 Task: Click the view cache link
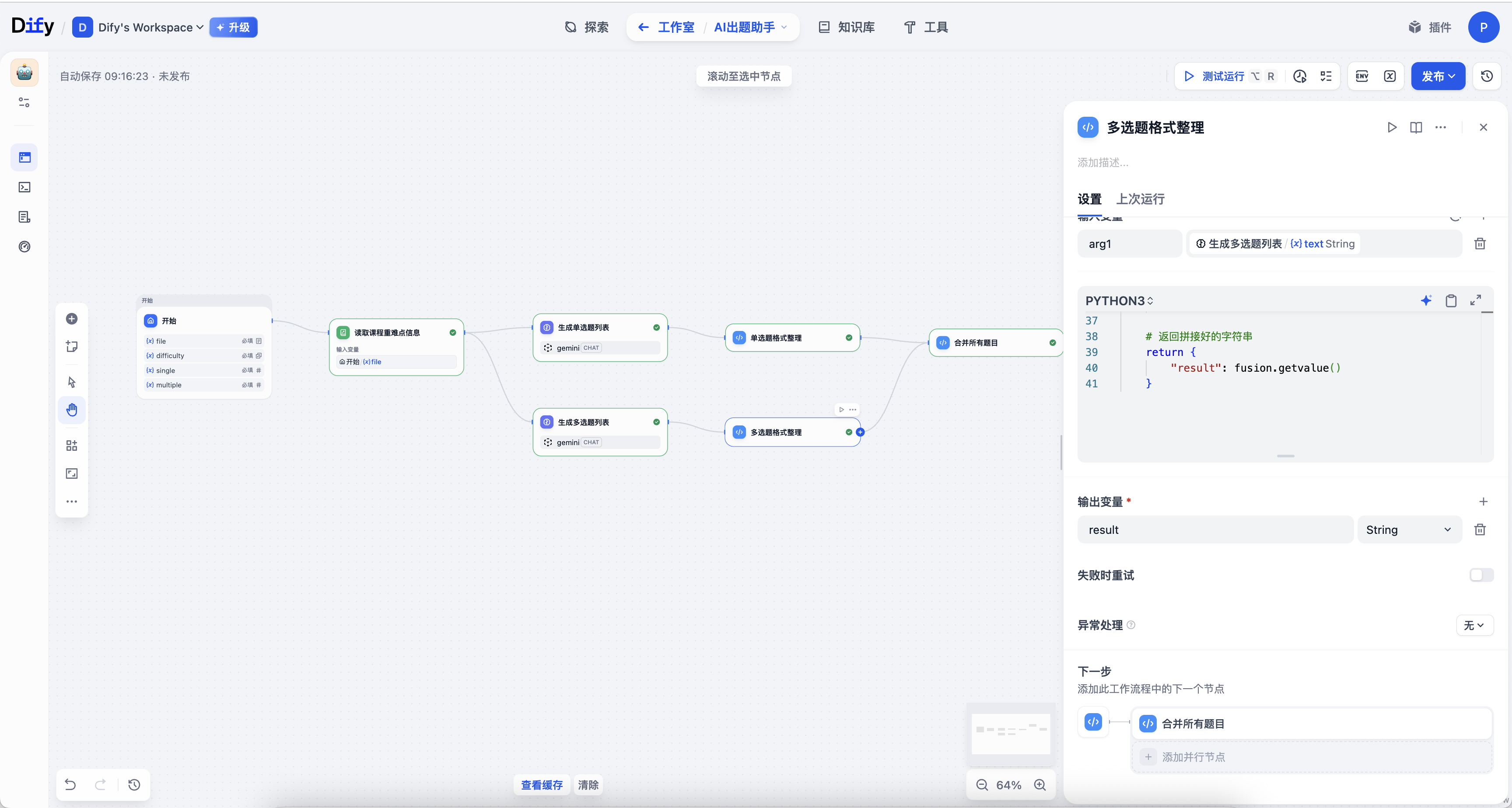click(541, 784)
